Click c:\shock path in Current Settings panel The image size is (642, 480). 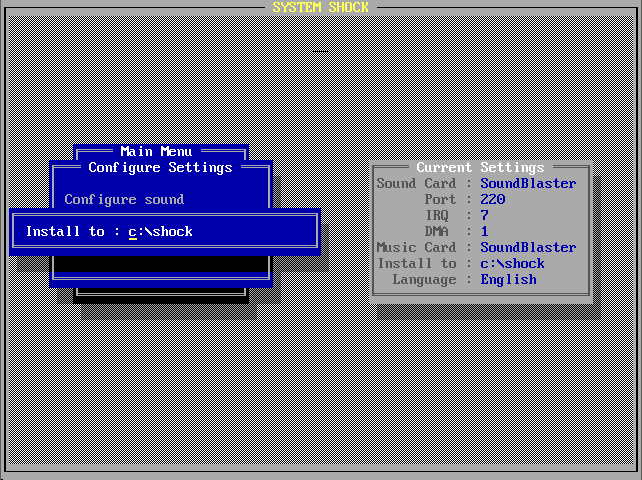click(x=512, y=263)
